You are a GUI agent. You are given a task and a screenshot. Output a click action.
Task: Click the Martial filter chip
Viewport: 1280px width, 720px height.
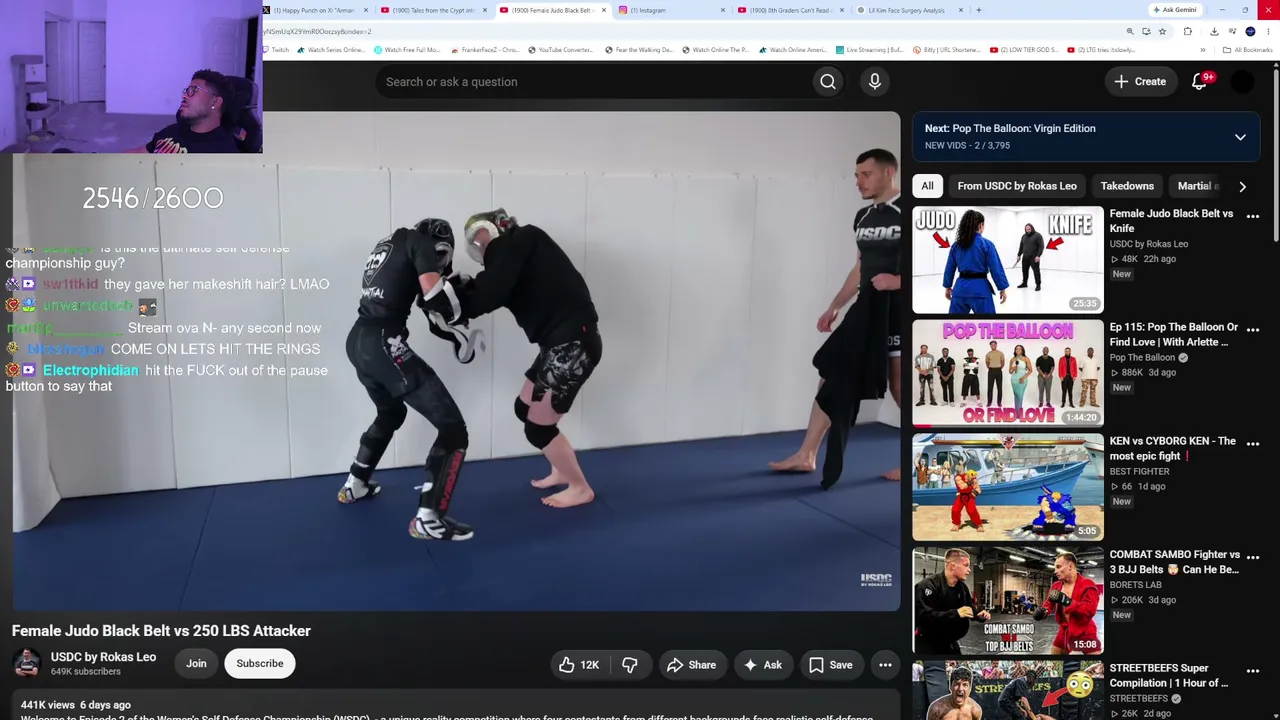[1196, 186]
